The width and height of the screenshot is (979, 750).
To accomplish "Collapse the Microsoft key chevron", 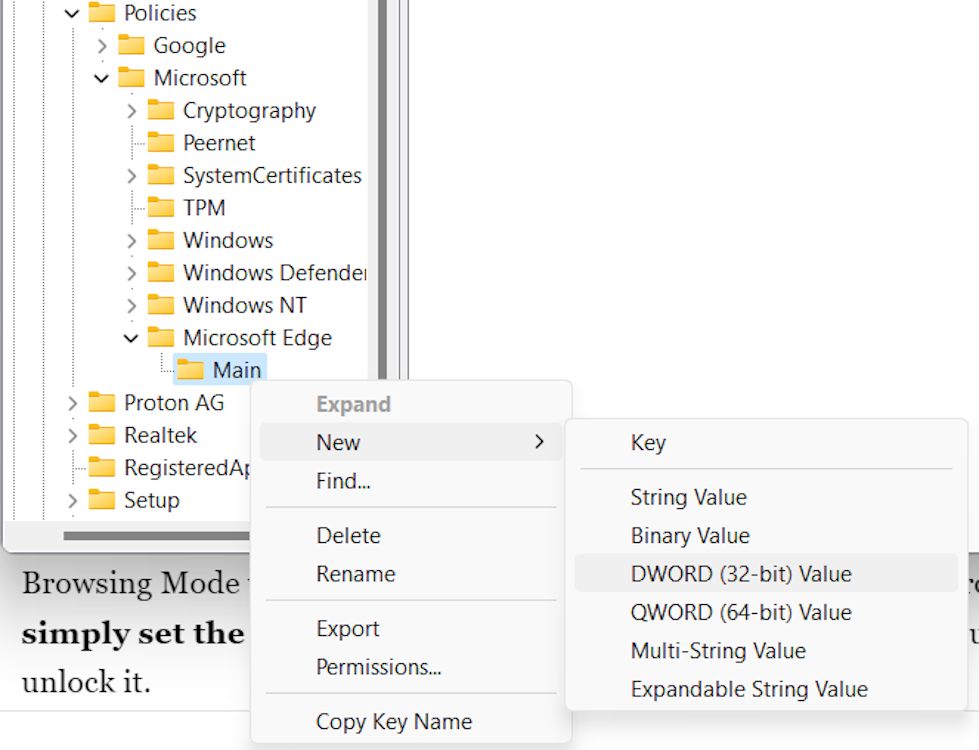I will [x=102, y=79].
